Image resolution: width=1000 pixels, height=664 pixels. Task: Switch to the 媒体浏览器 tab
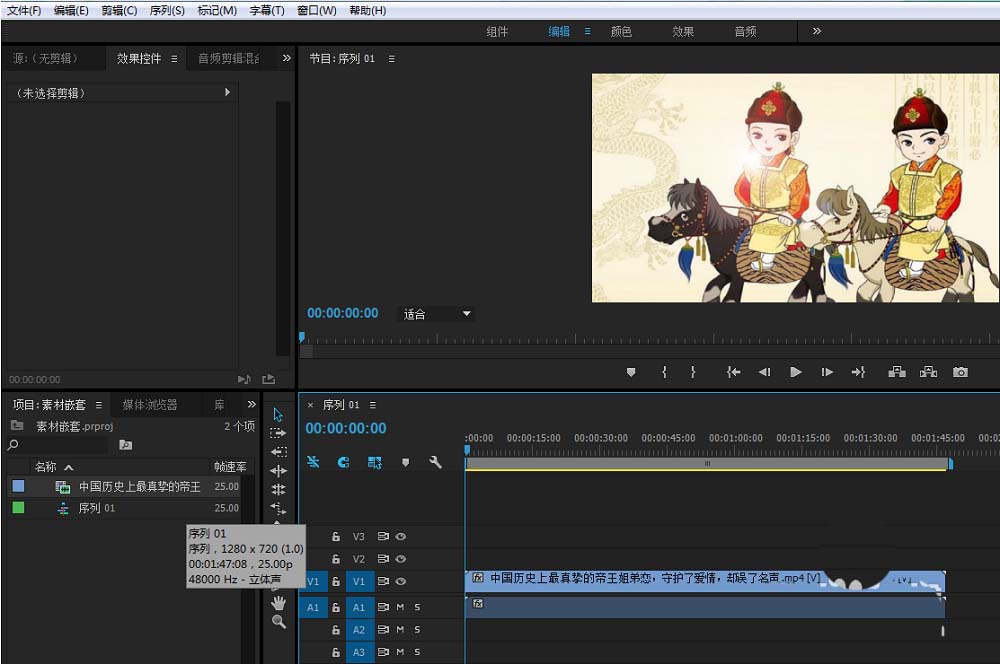pos(149,405)
